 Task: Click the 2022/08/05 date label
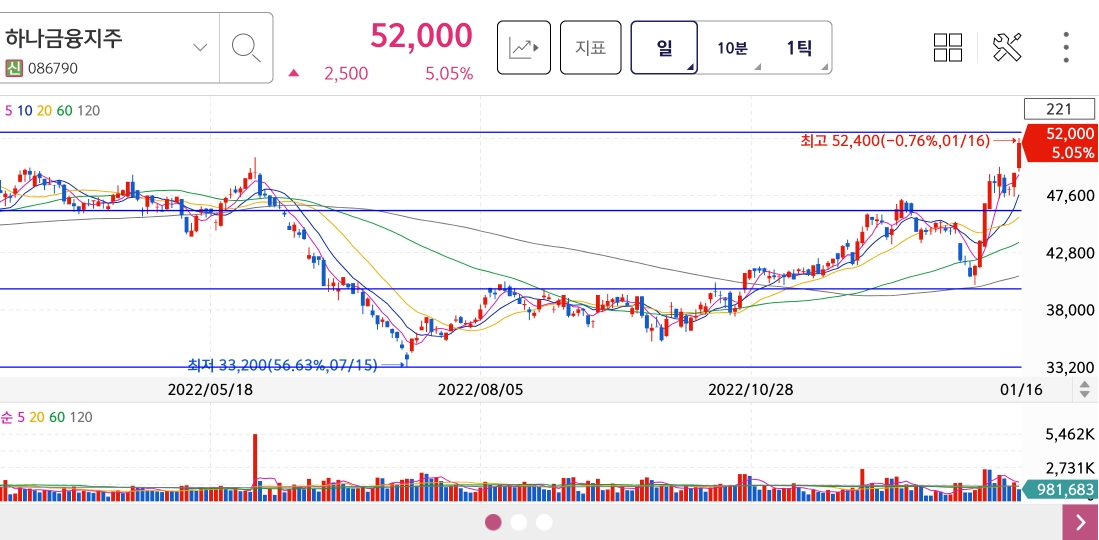480,389
